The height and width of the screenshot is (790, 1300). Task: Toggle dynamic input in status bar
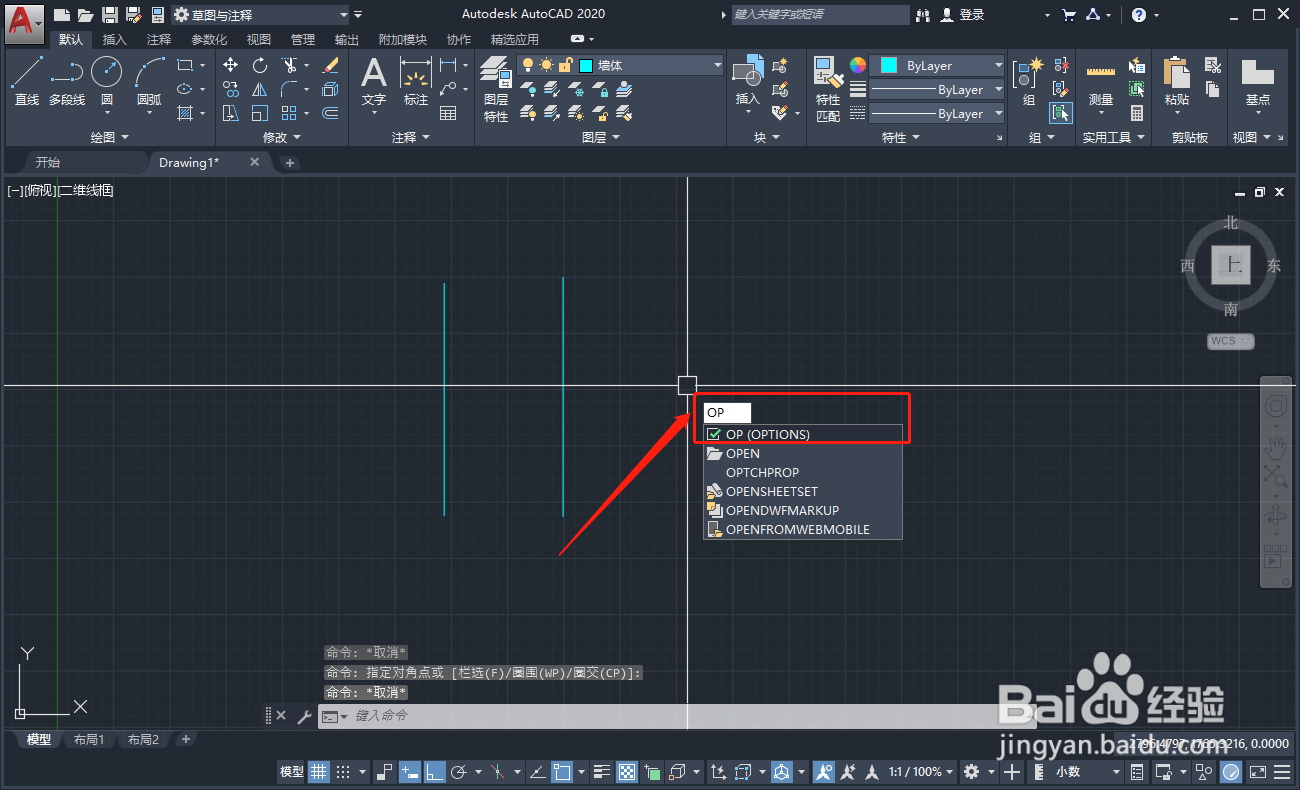410,771
